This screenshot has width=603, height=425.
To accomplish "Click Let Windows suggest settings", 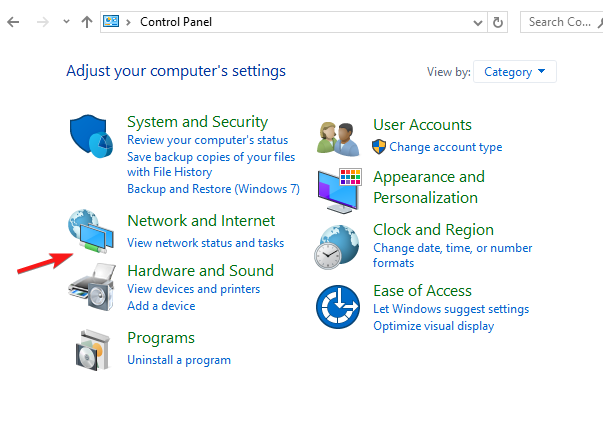I will pos(451,309).
